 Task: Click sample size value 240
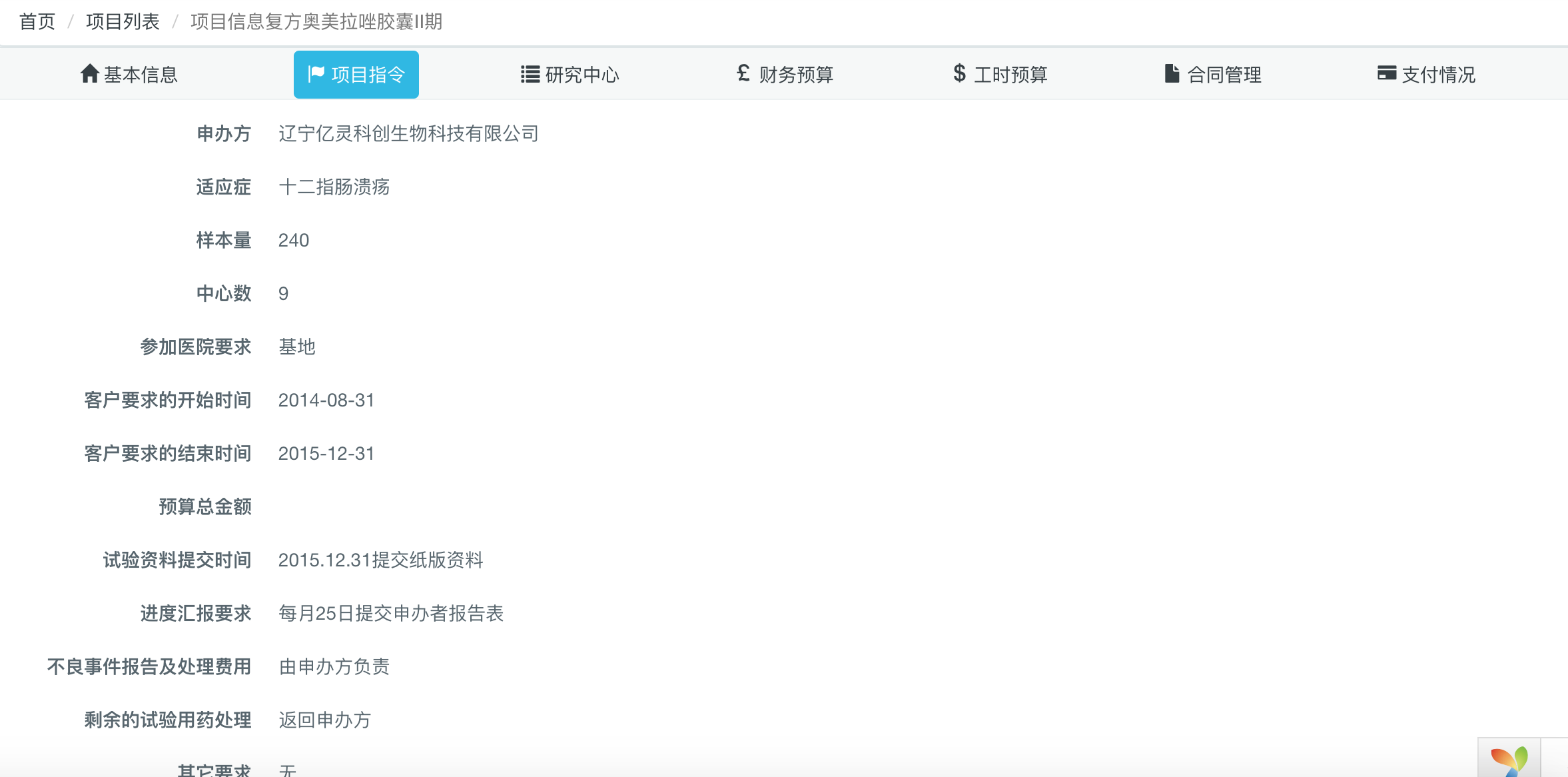[x=294, y=240]
